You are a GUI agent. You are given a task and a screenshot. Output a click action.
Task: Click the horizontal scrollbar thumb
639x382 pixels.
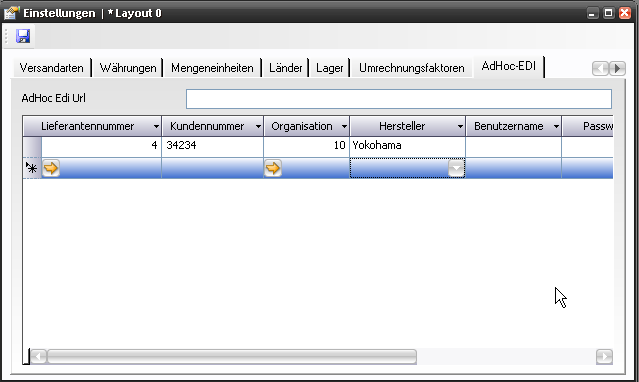click(231, 357)
